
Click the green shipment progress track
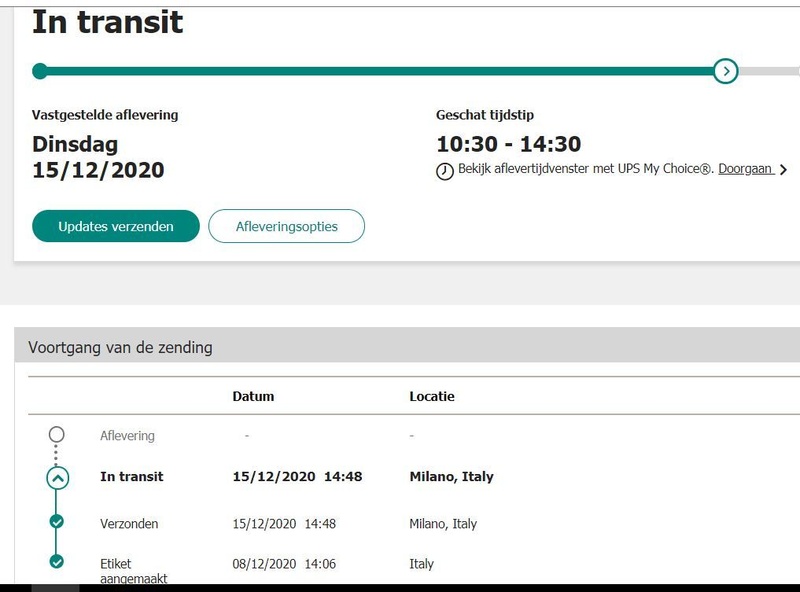(380, 71)
